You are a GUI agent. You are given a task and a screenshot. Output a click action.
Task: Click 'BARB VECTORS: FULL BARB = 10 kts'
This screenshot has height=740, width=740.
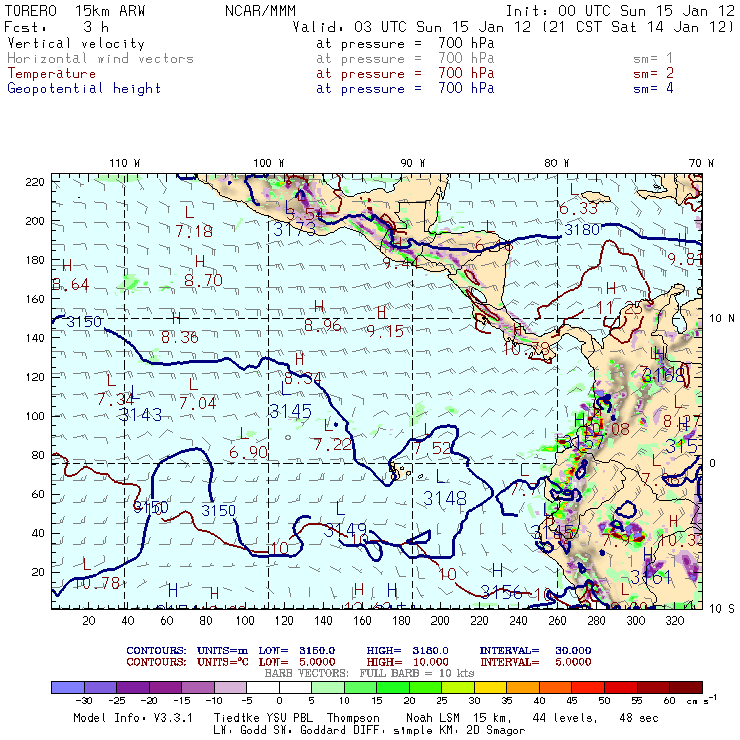coord(369,673)
